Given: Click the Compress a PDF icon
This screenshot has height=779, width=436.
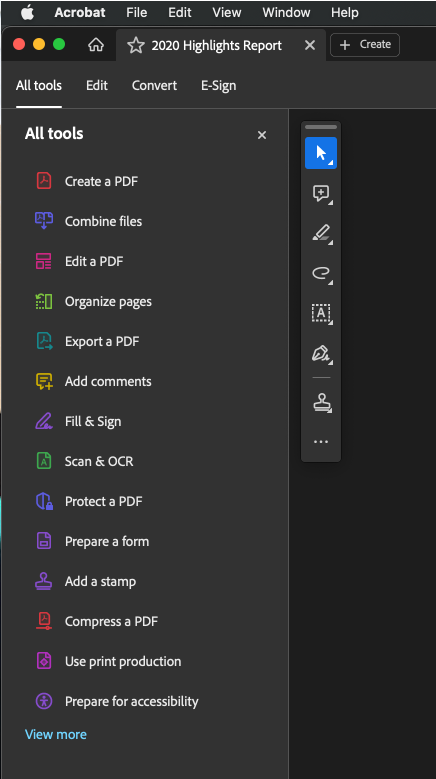Looking at the screenshot, I should click(44, 621).
